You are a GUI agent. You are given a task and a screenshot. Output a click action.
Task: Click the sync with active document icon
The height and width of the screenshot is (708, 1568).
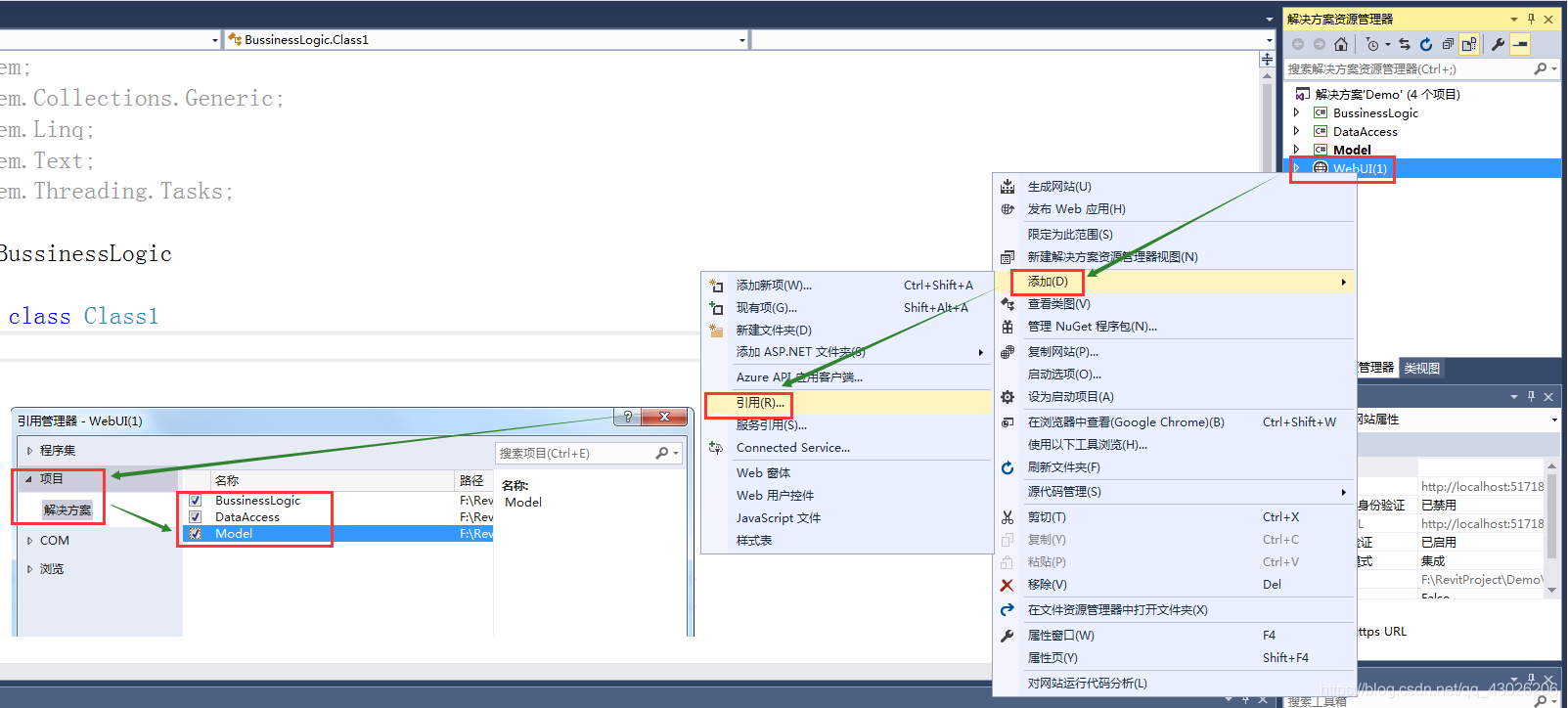click(x=1405, y=44)
